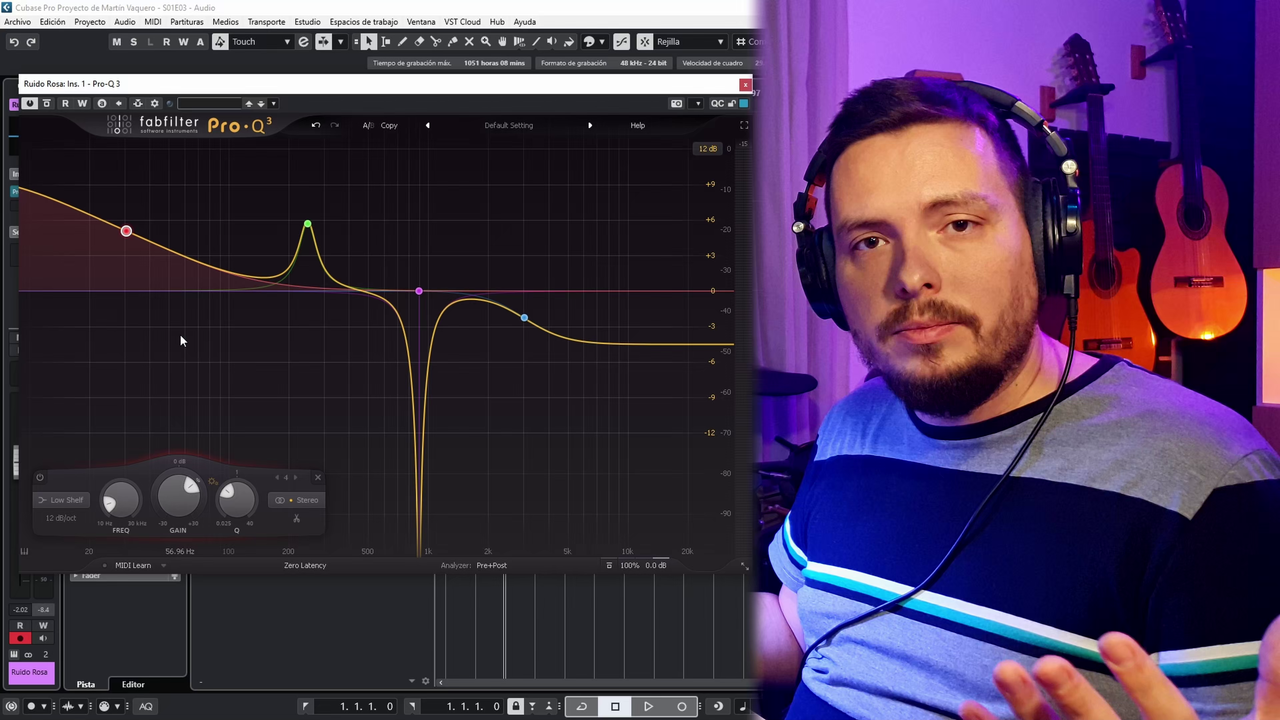Delete the Low Shelf band with the scissors icon
The height and width of the screenshot is (720, 1280).
[x=296, y=519]
